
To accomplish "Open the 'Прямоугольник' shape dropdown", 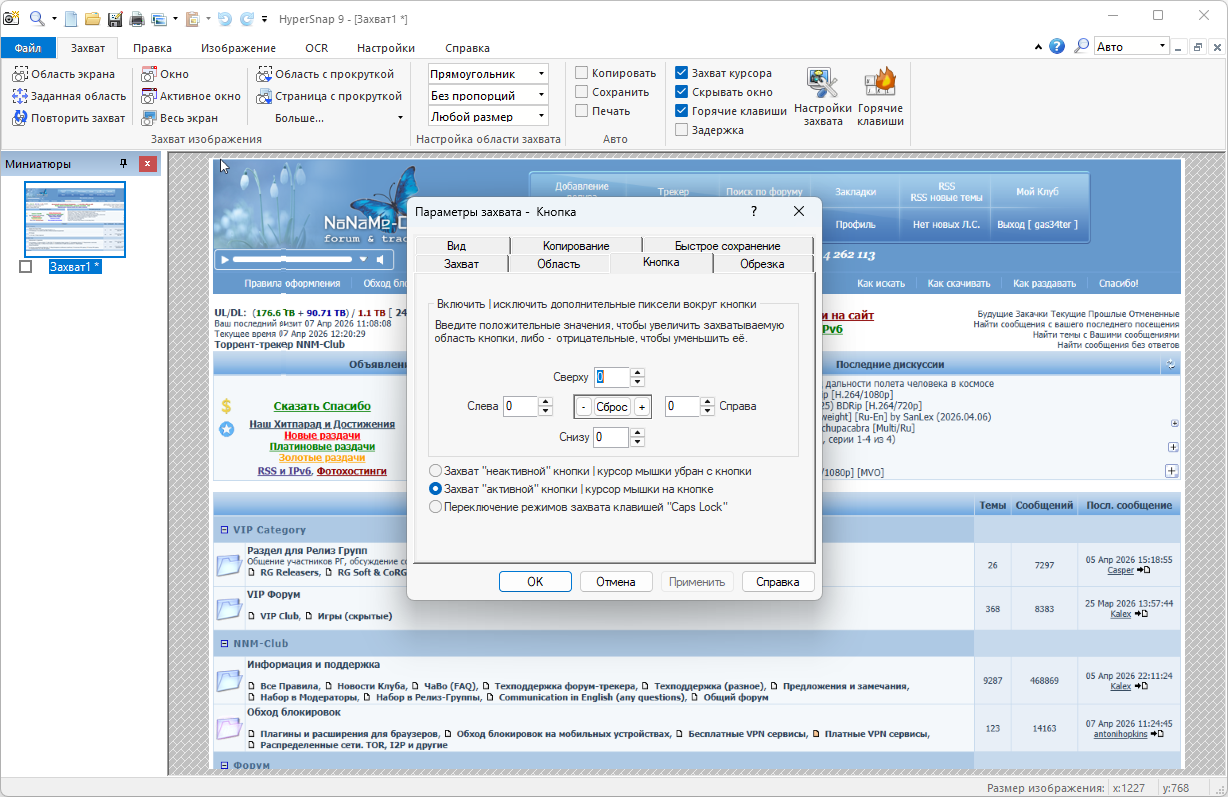I will click(542, 74).
